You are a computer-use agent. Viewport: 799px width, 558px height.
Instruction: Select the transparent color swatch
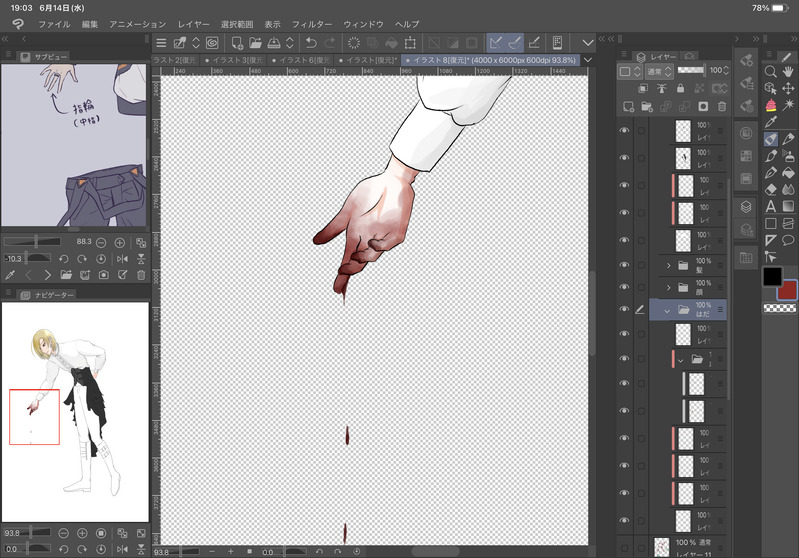(779, 308)
